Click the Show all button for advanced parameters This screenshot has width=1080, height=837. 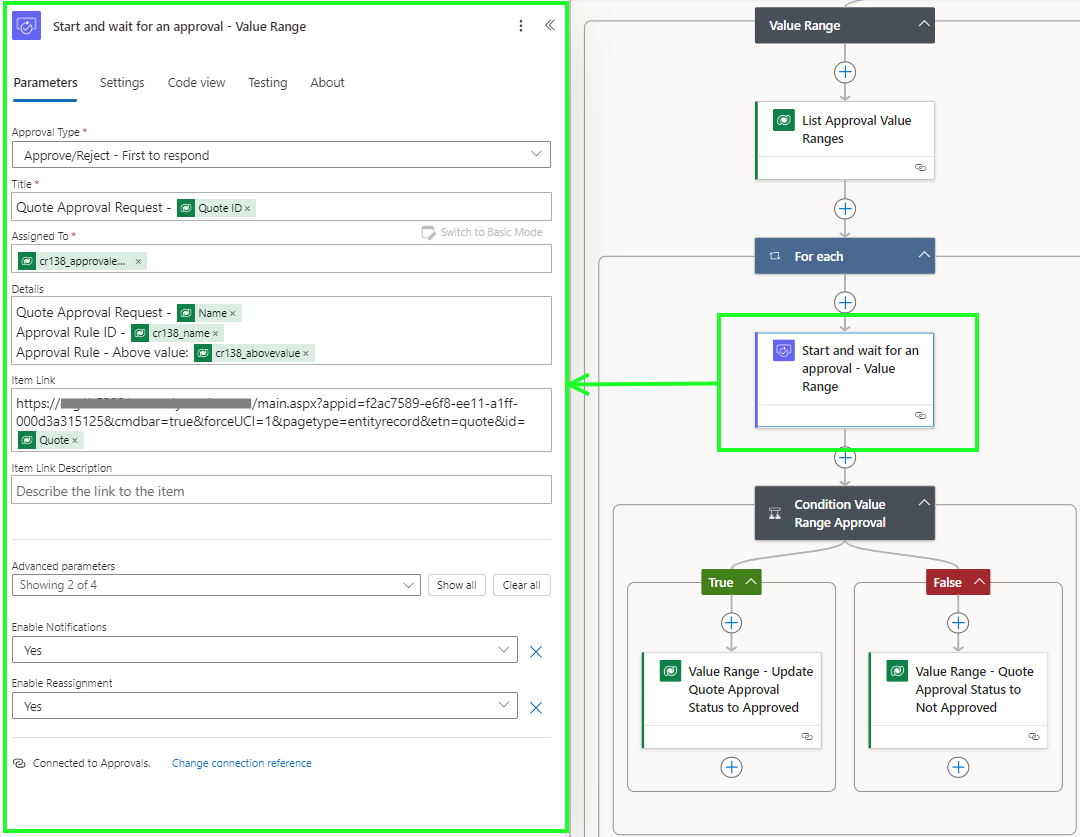(x=456, y=585)
